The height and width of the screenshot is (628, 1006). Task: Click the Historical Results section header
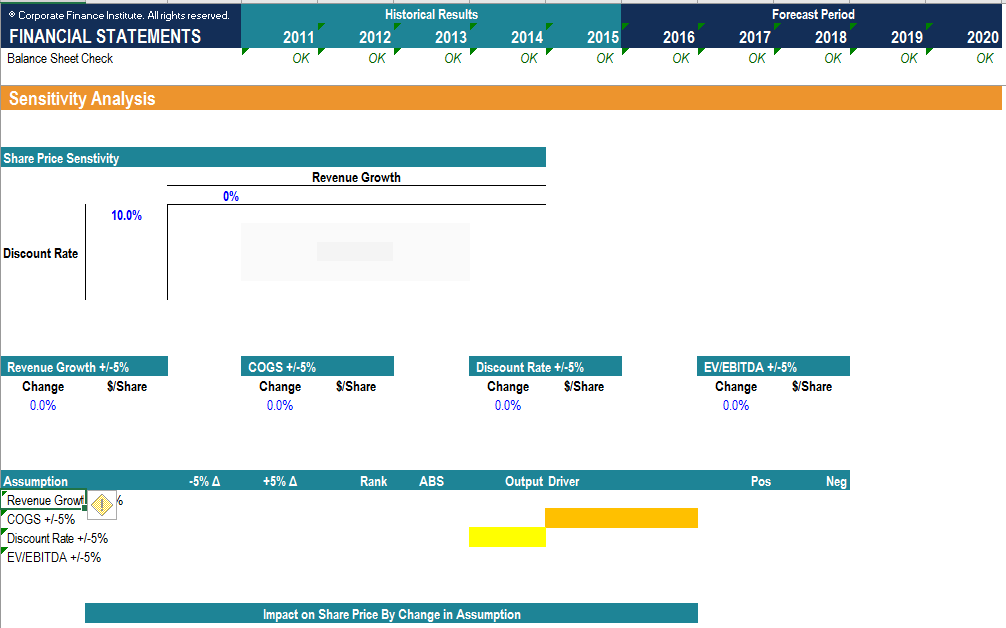pyautogui.click(x=431, y=14)
